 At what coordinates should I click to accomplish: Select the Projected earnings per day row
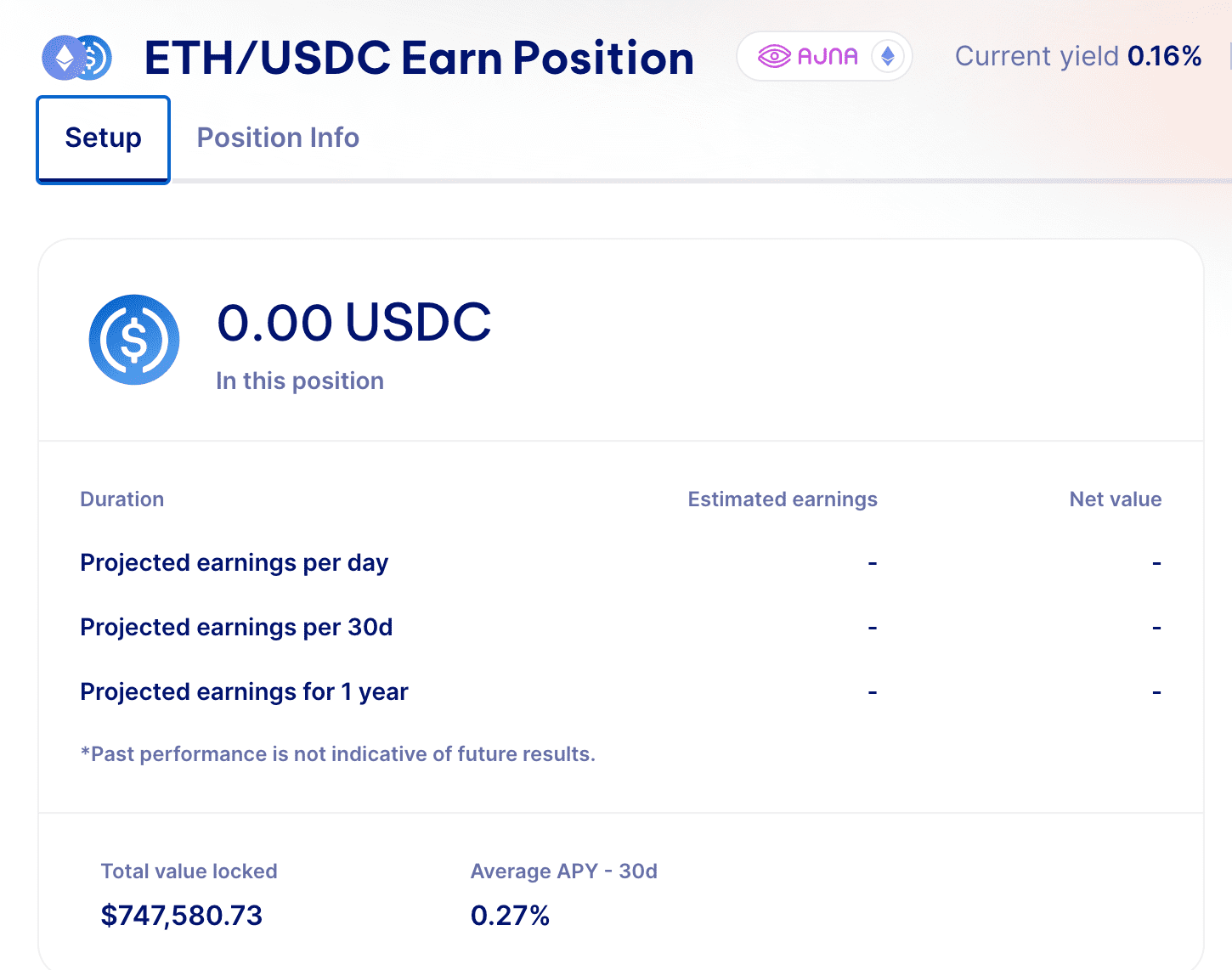(x=234, y=563)
